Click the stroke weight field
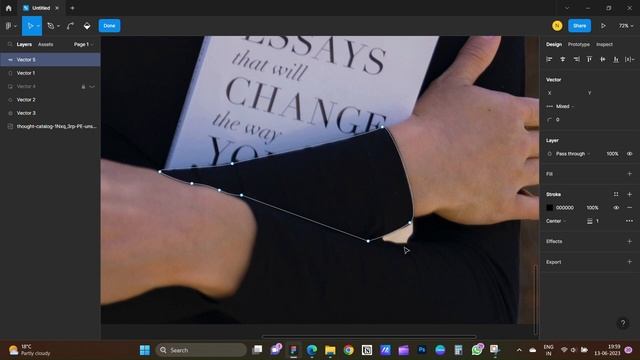Viewport: 640px width, 360px height. point(597,221)
